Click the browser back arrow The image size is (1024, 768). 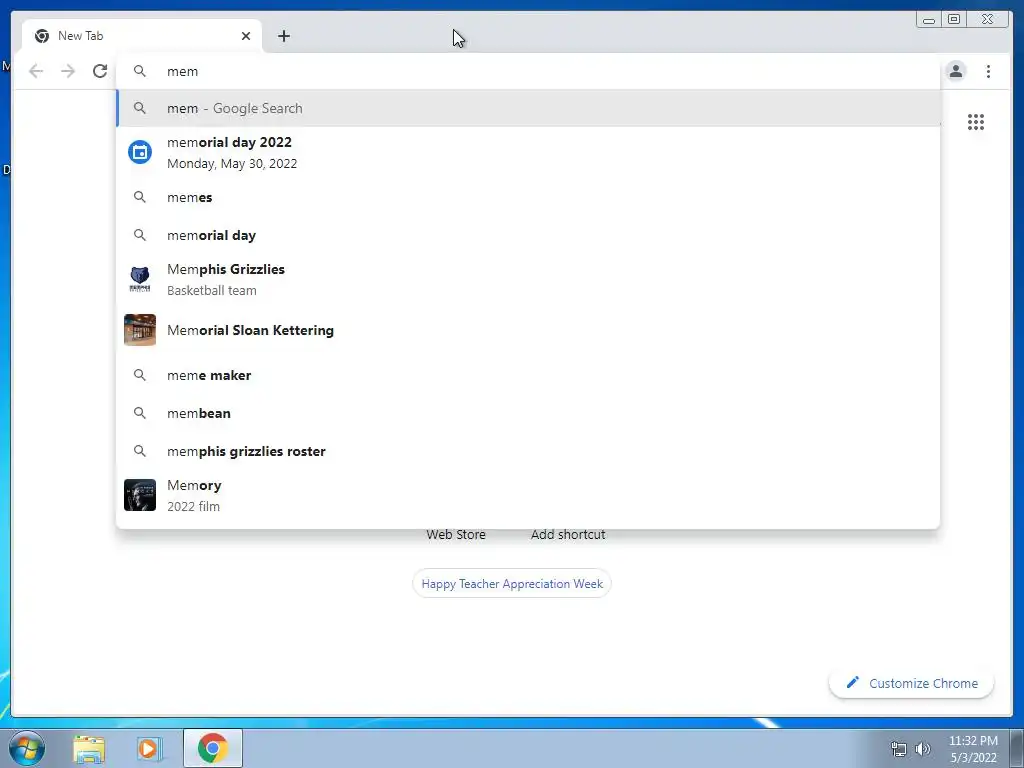pos(36,71)
